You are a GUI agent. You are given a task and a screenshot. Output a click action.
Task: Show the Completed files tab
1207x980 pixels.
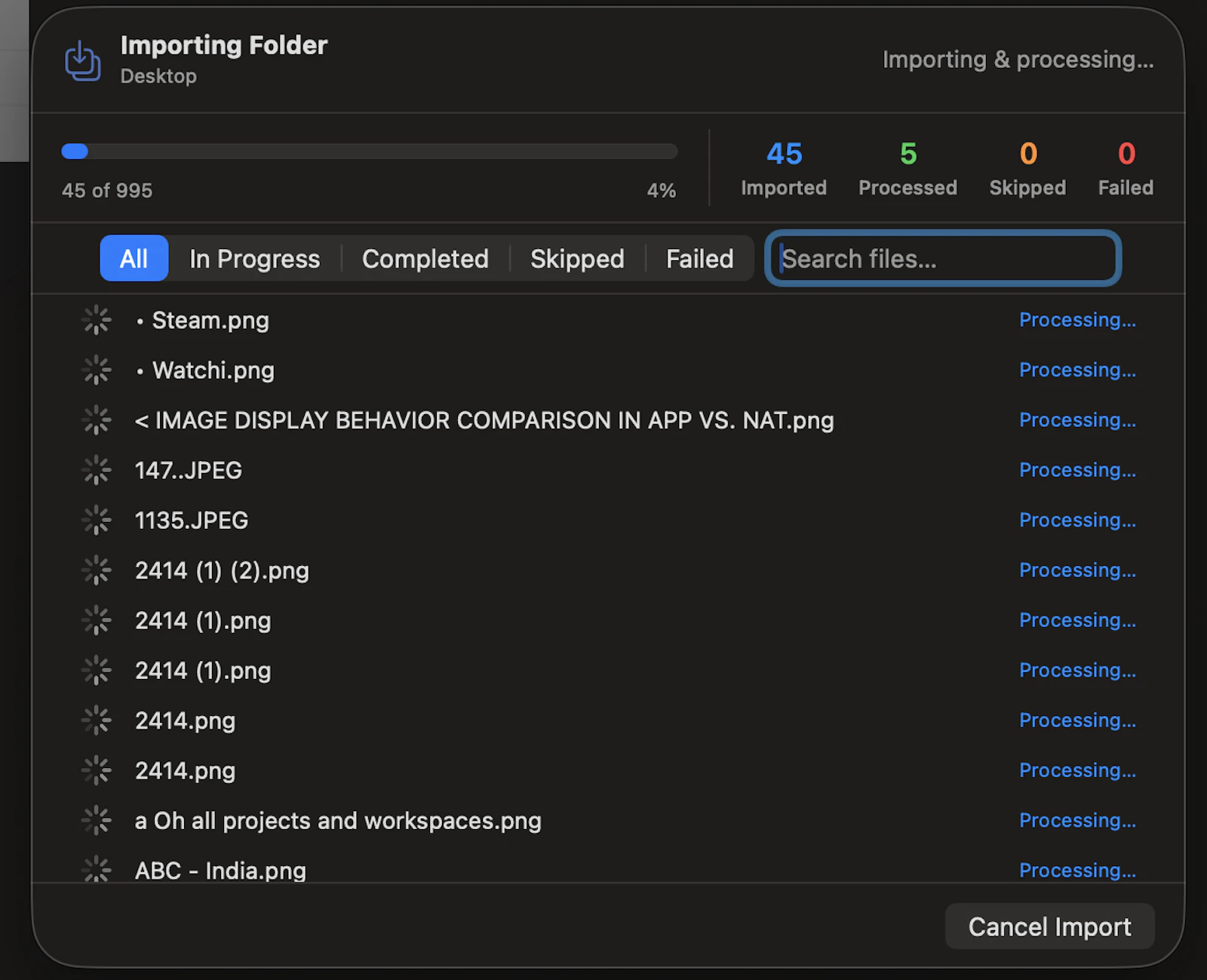pos(425,259)
